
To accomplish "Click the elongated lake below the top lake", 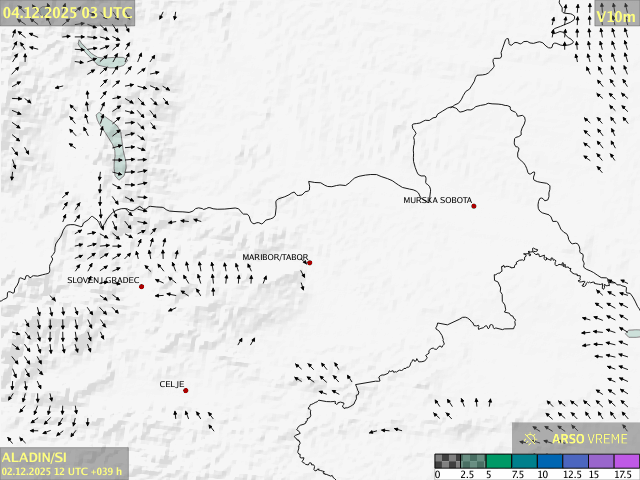I will 113,145.
